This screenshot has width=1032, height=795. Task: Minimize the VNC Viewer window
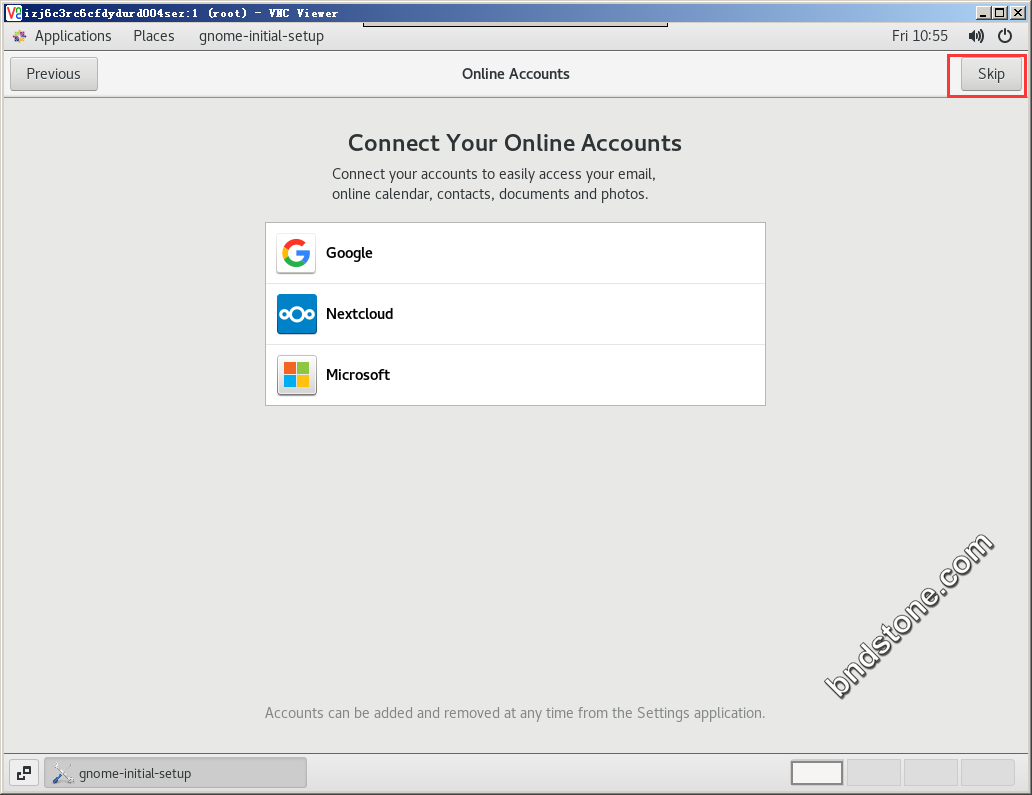coord(983,13)
